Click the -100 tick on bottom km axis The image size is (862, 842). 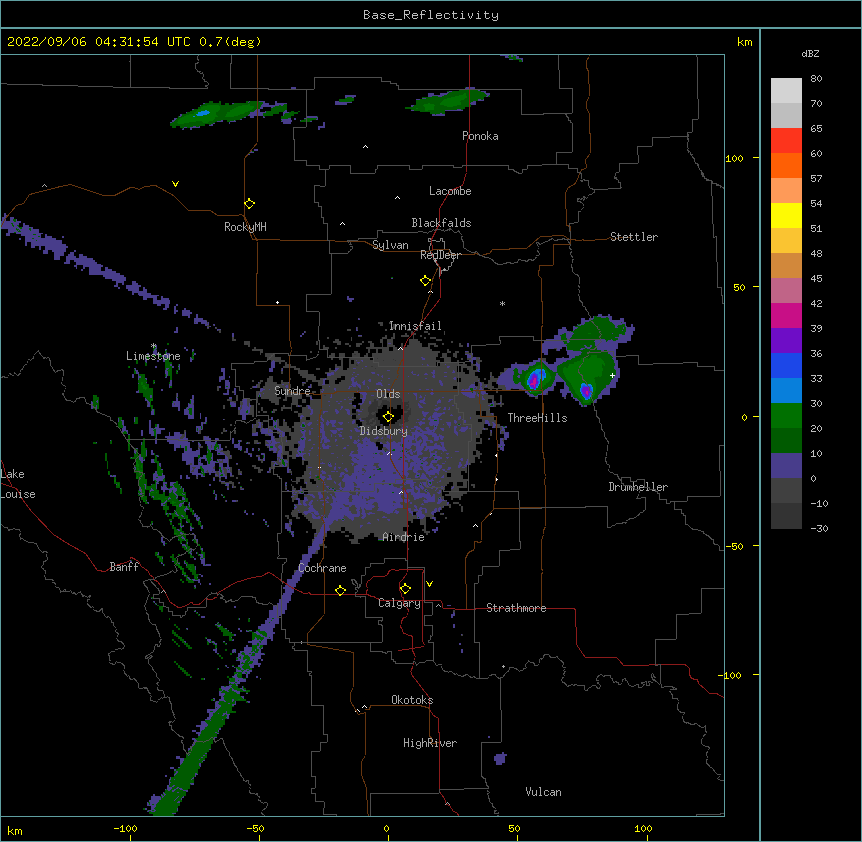coord(125,828)
